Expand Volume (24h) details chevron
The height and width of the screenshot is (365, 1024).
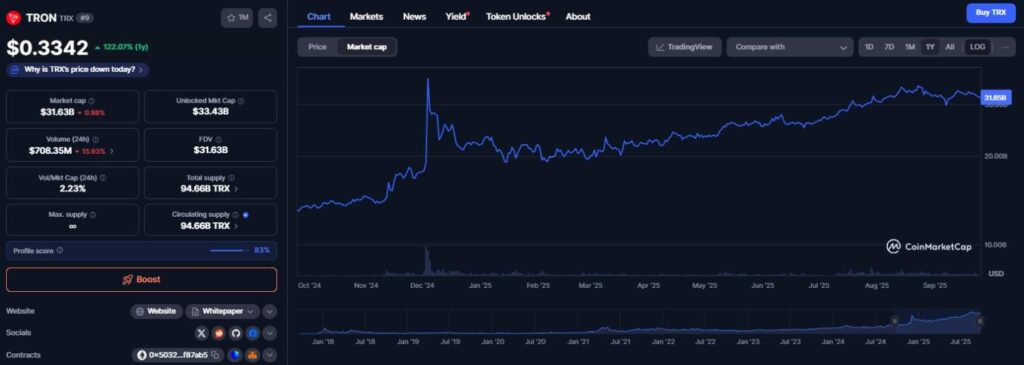click(111, 151)
